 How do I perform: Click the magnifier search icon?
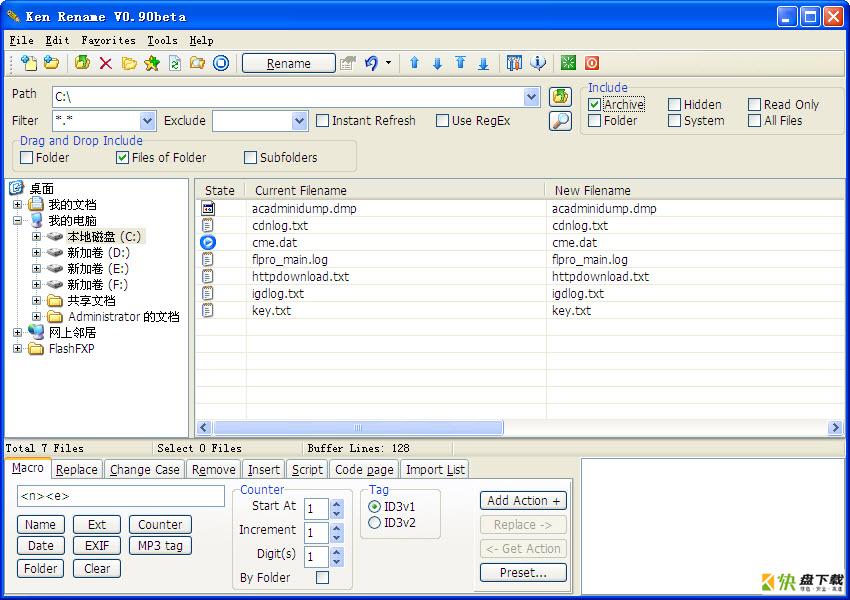tap(560, 121)
